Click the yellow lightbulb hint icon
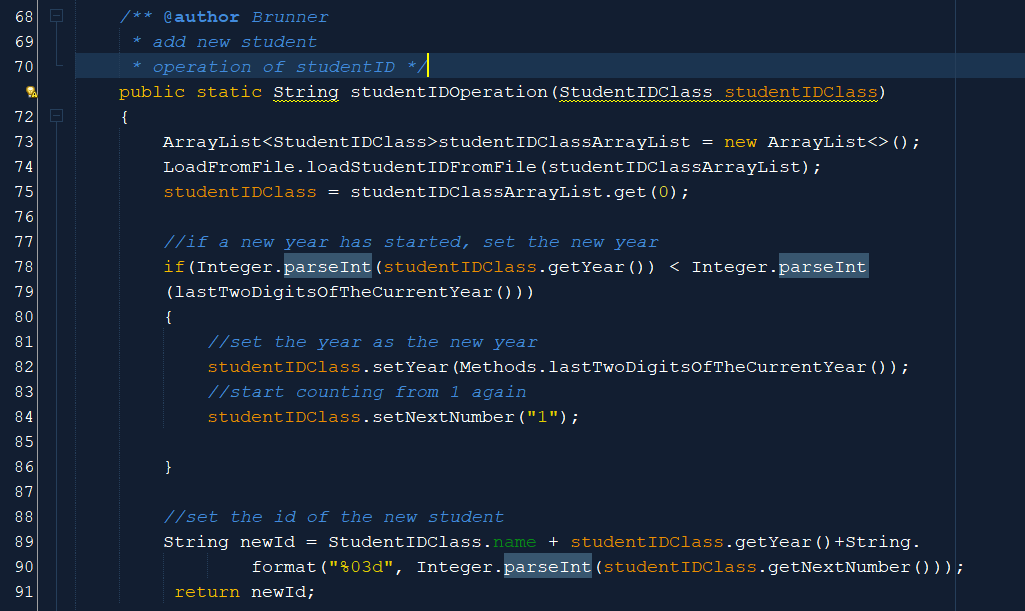Image resolution: width=1025 pixels, height=611 pixels. [x=31, y=91]
